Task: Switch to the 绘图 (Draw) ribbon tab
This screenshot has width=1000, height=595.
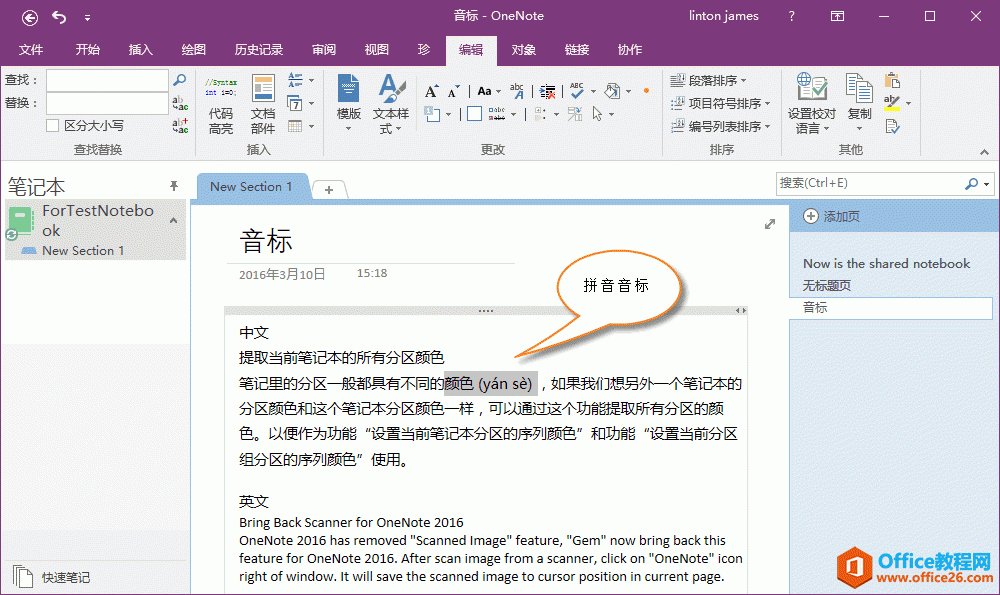Action: [x=194, y=50]
